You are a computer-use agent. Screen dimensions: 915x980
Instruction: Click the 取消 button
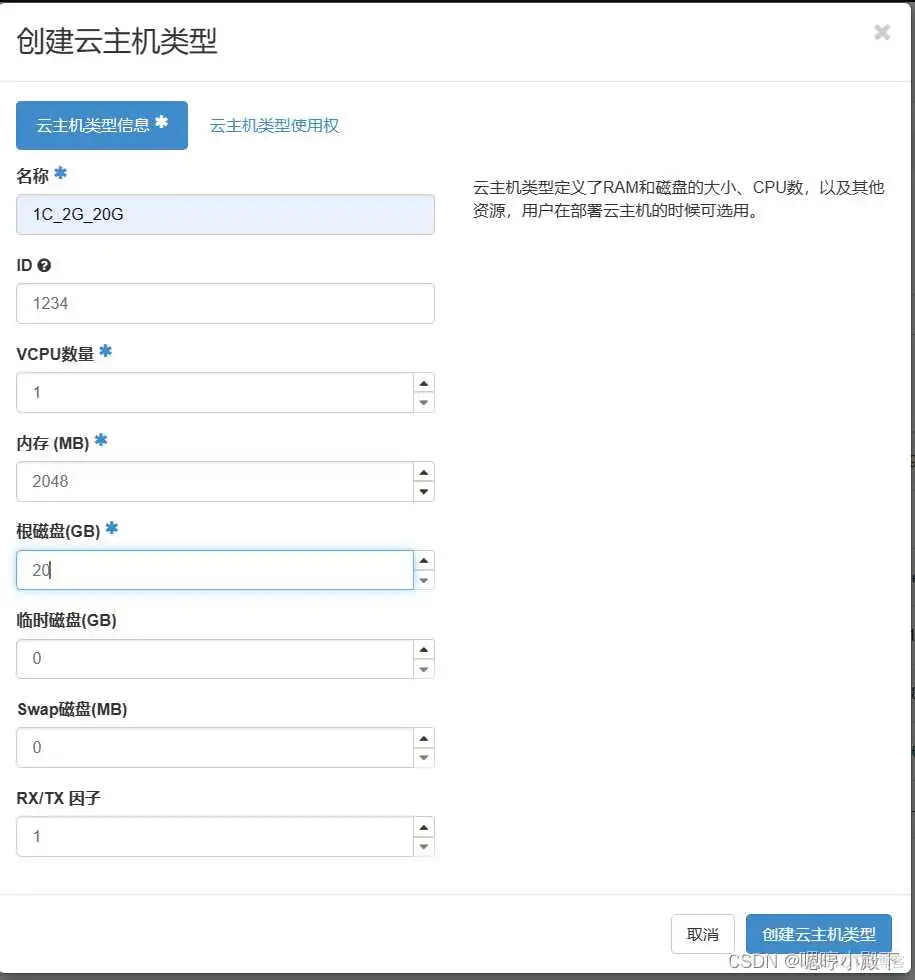703,933
